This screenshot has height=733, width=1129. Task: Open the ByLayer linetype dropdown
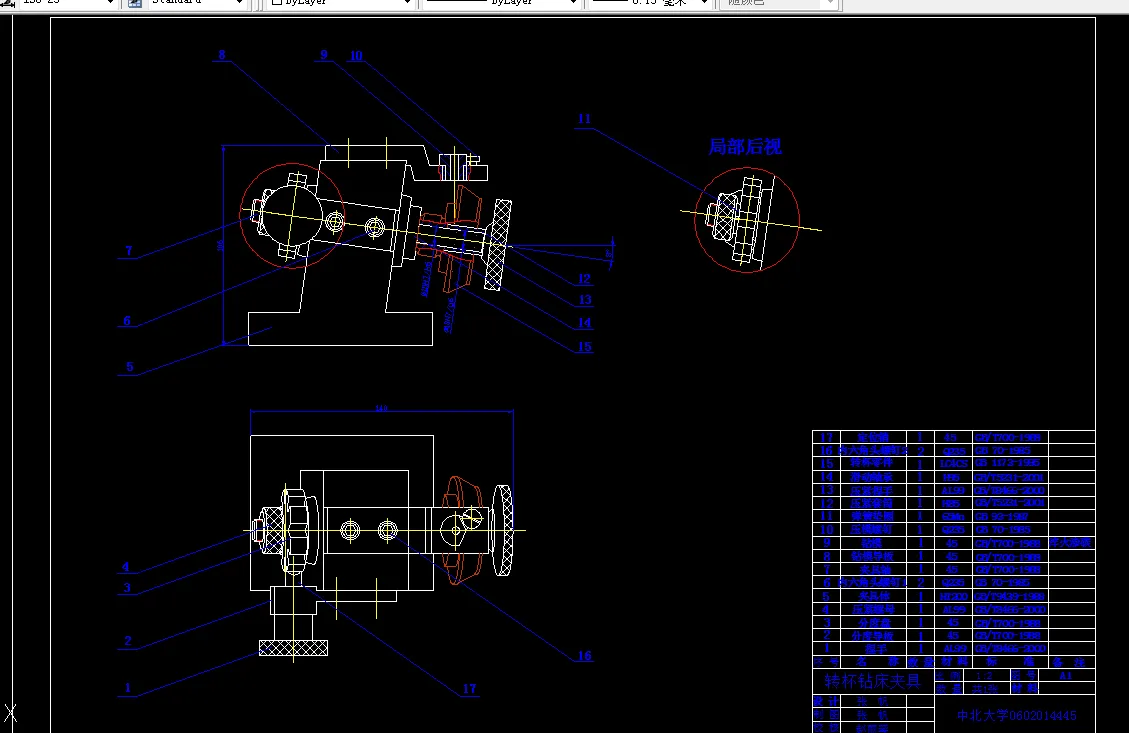pyautogui.click(x=501, y=3)
